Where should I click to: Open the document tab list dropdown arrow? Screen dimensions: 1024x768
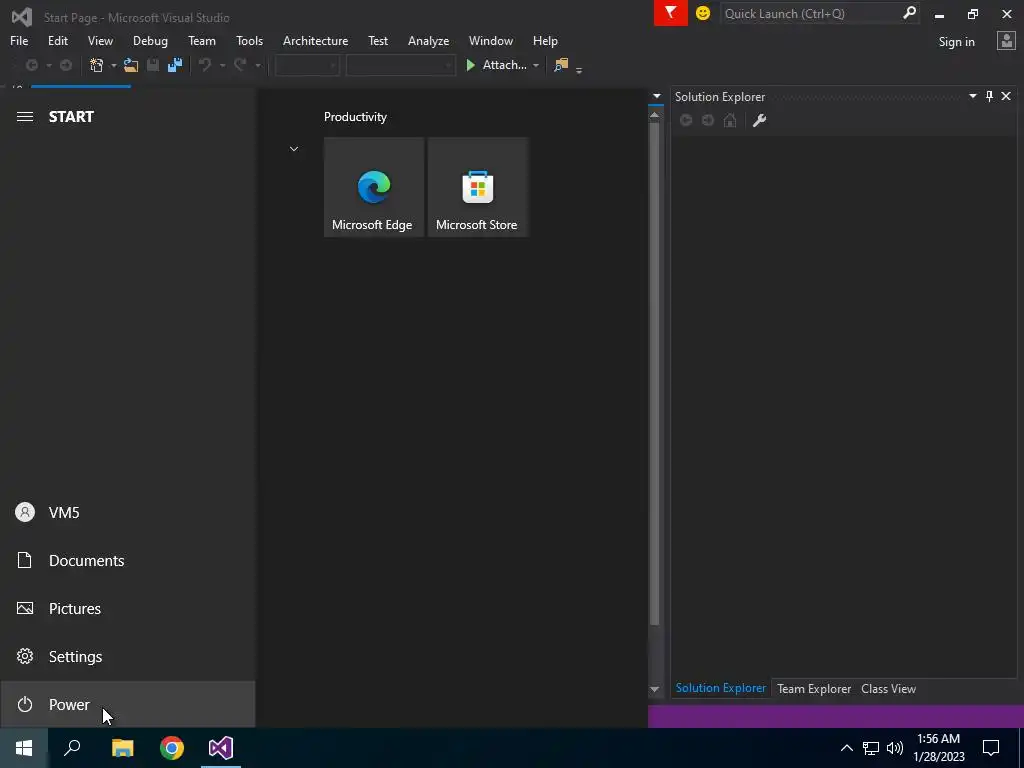[x=657, y=97]
